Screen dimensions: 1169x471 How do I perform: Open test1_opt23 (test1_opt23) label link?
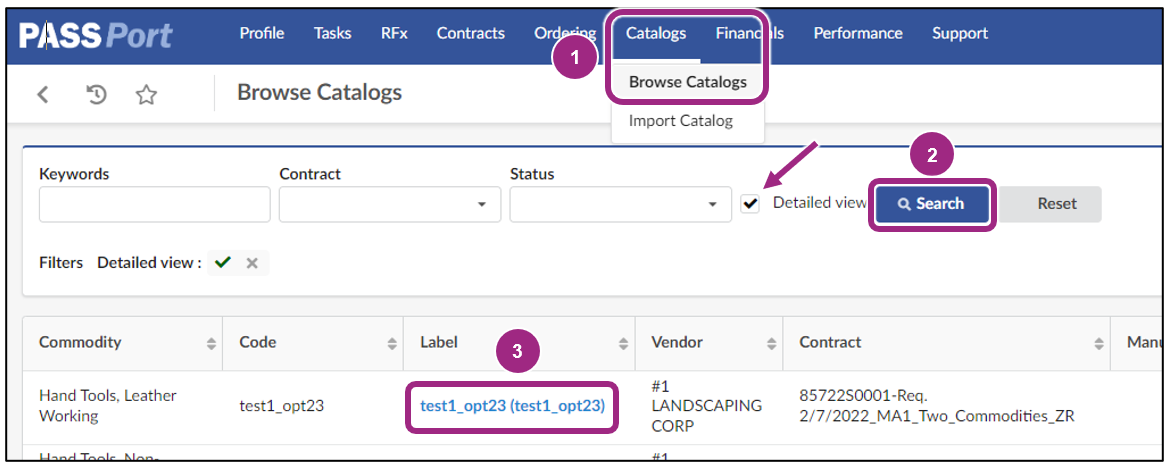pyautogui.click(x=512, y=405)
